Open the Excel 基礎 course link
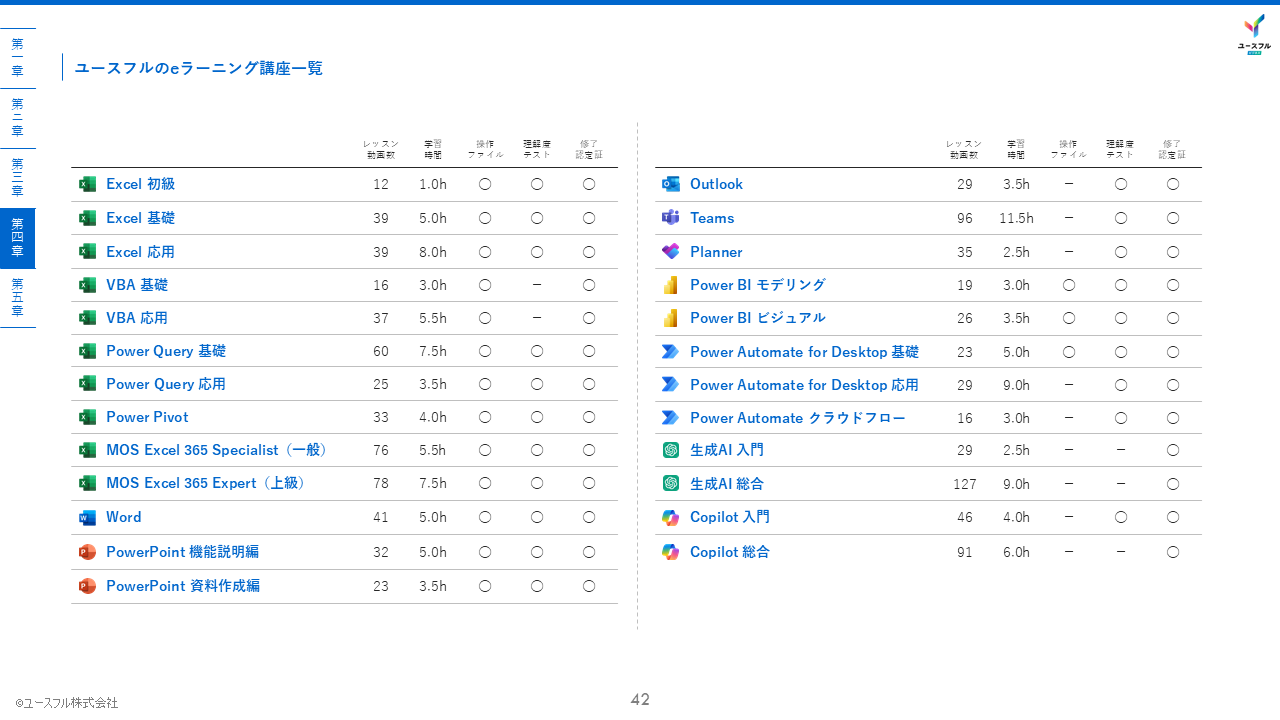The height and width of the screenshot is (720, 1280). pos(140,218)
